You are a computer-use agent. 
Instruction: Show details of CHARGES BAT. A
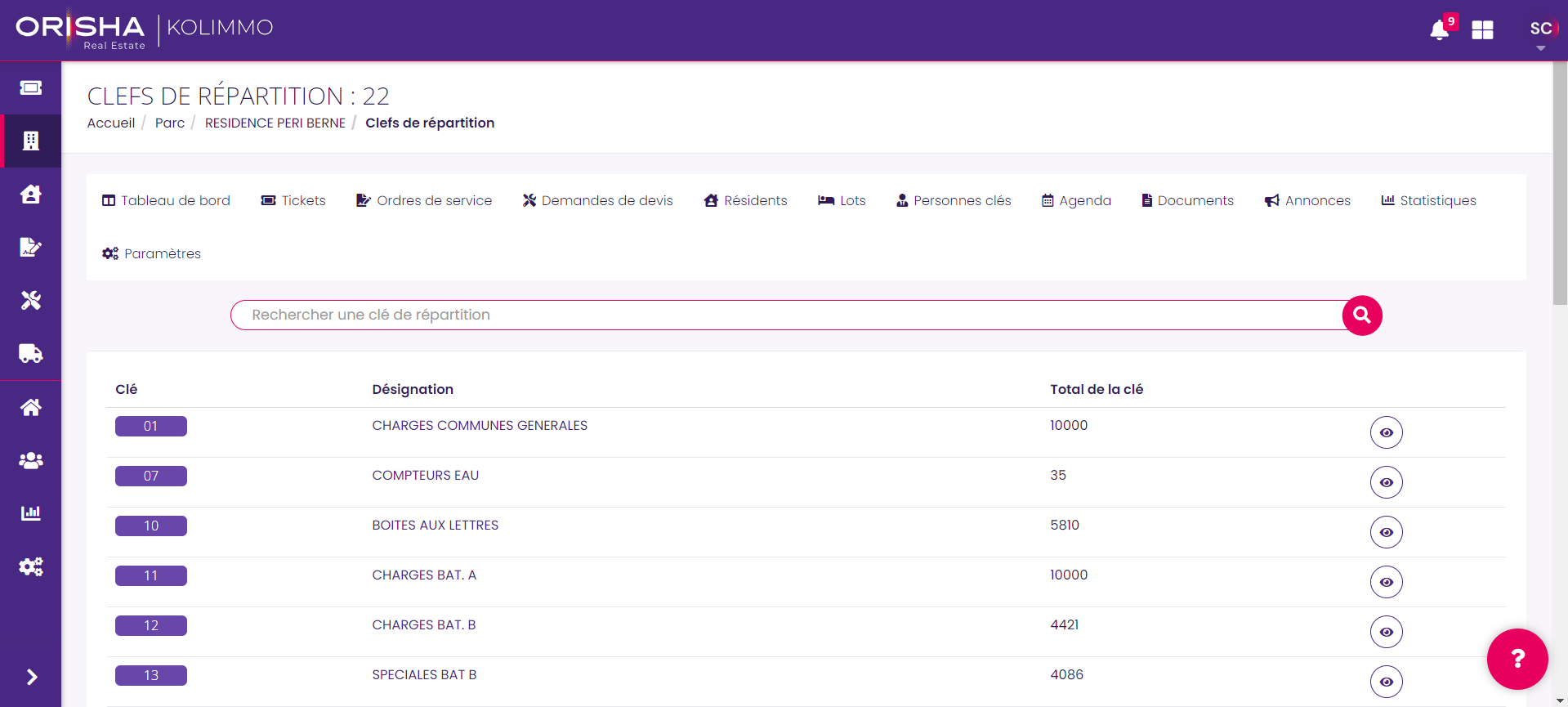click(x=1387, y=582)
